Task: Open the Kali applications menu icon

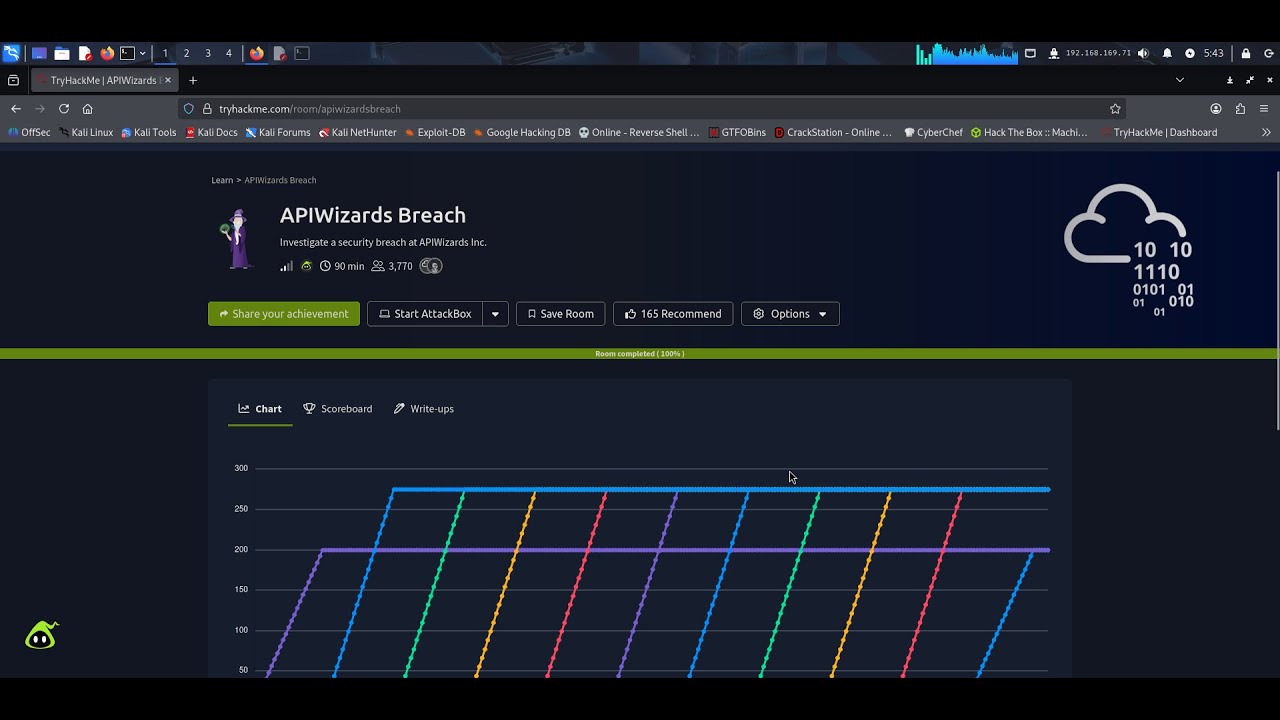Action: 11,53
